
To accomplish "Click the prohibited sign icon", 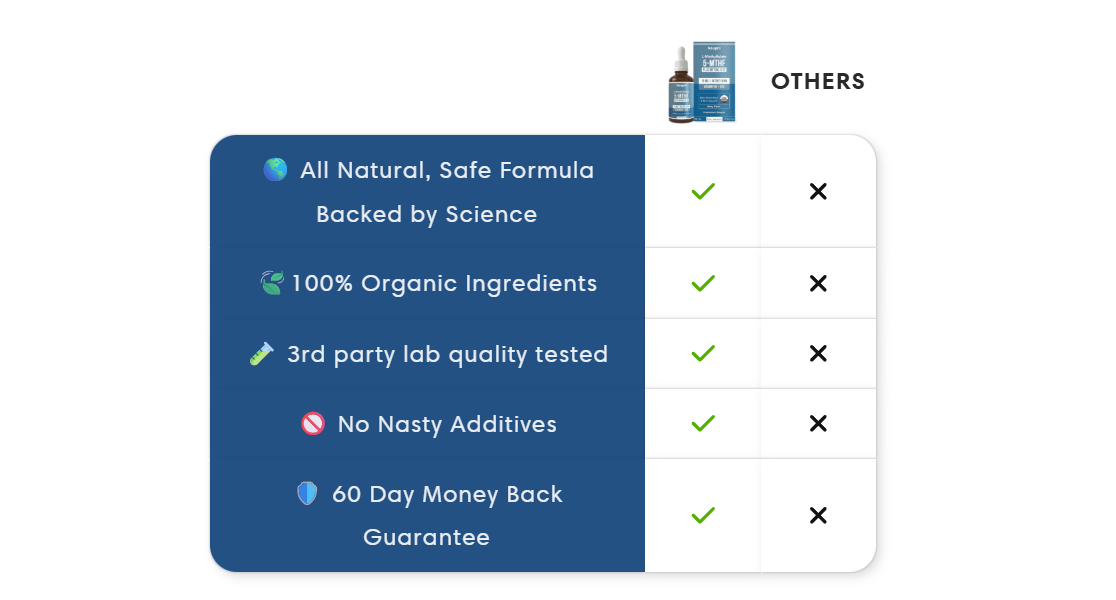I will point(313,424).
